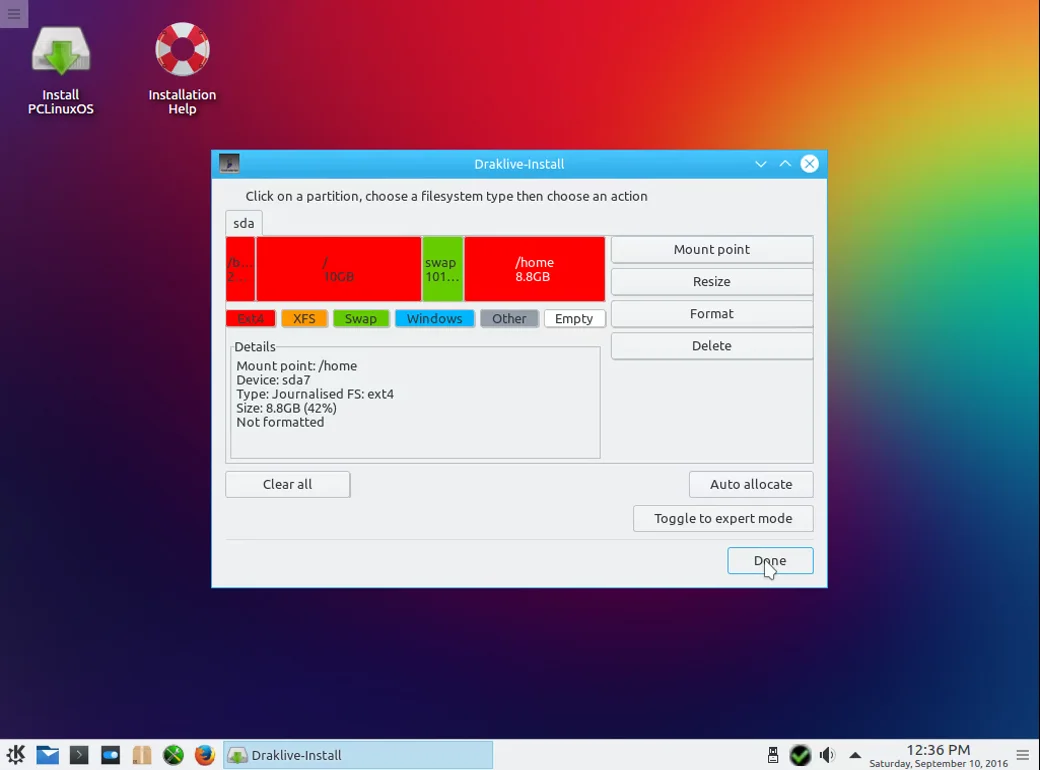
Task: Select the swap partition block
Action: [x=442, y=269]
